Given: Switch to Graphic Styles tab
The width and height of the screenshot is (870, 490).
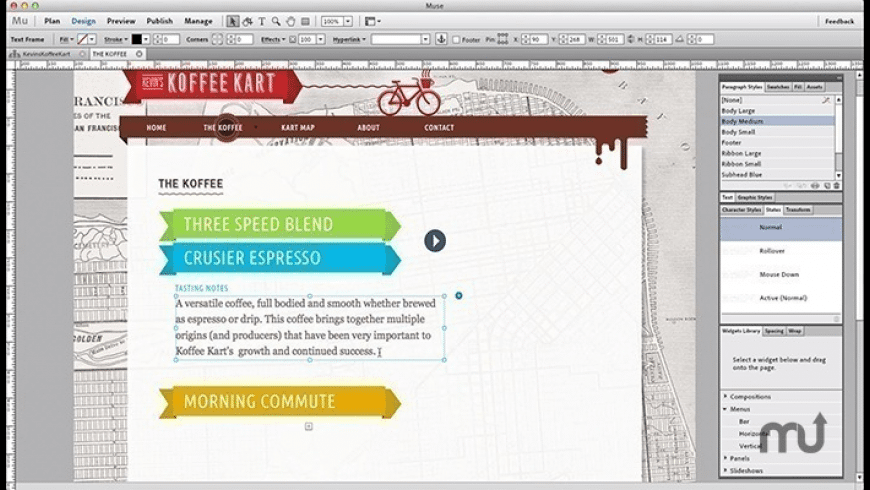Looking at the screenshot, I should click(755, 198).
